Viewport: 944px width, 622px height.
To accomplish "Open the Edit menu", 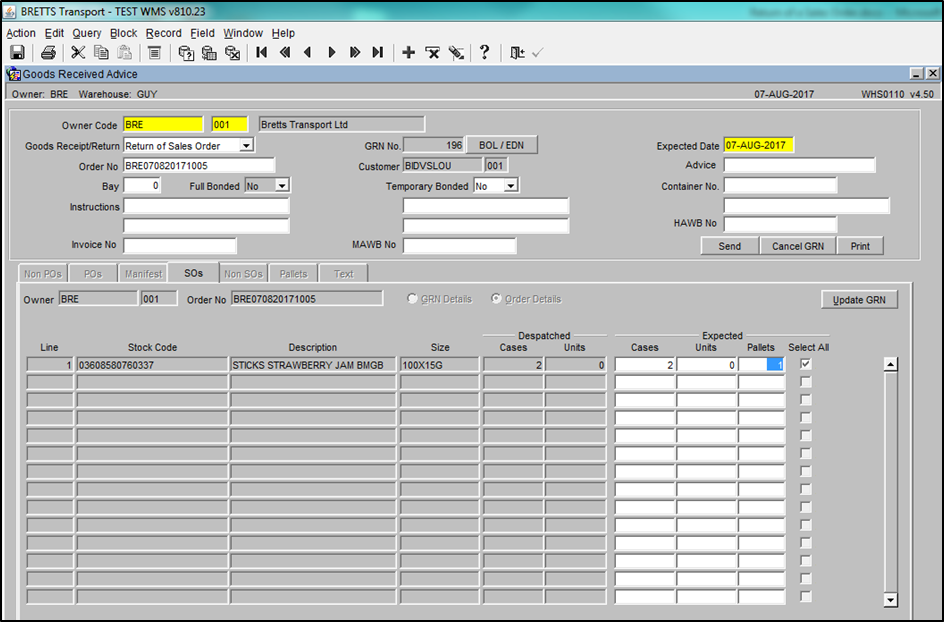I will coord(54,33).
